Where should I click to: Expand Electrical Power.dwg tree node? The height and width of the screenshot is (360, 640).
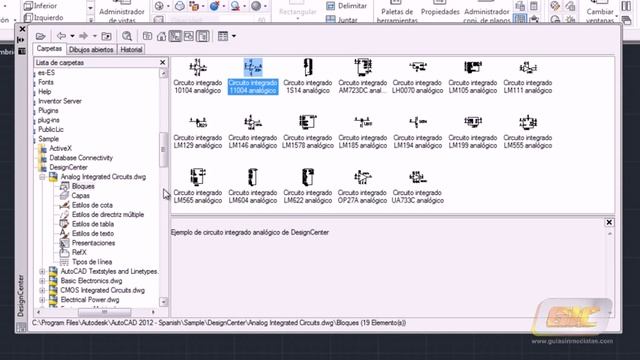coord(42,300)
